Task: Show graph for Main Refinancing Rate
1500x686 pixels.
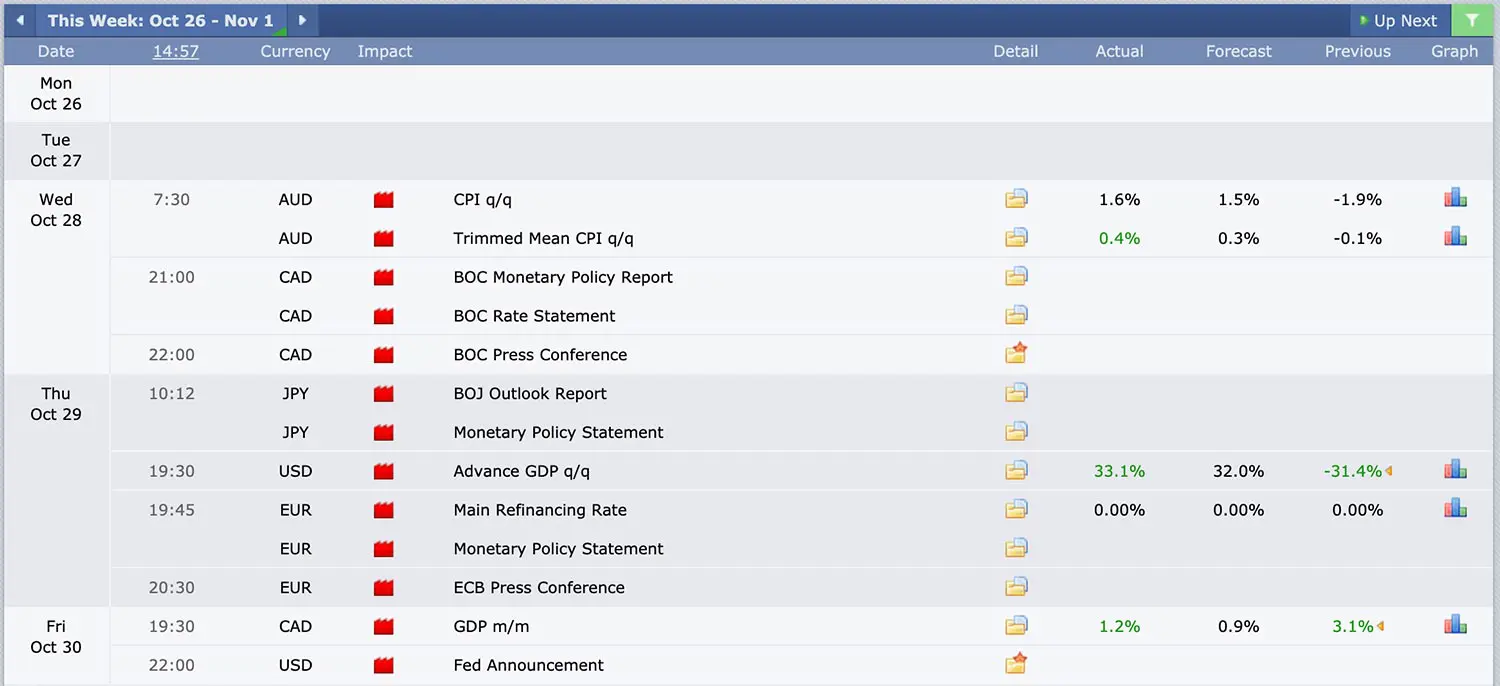Action: point(1455,509)
